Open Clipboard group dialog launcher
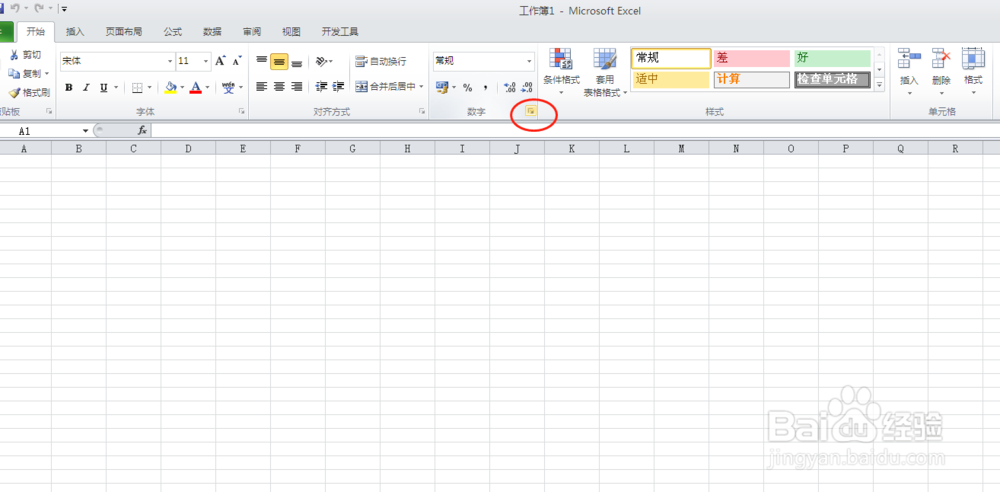This screenshot has width=1000, height=492. [x=49, y=112]
